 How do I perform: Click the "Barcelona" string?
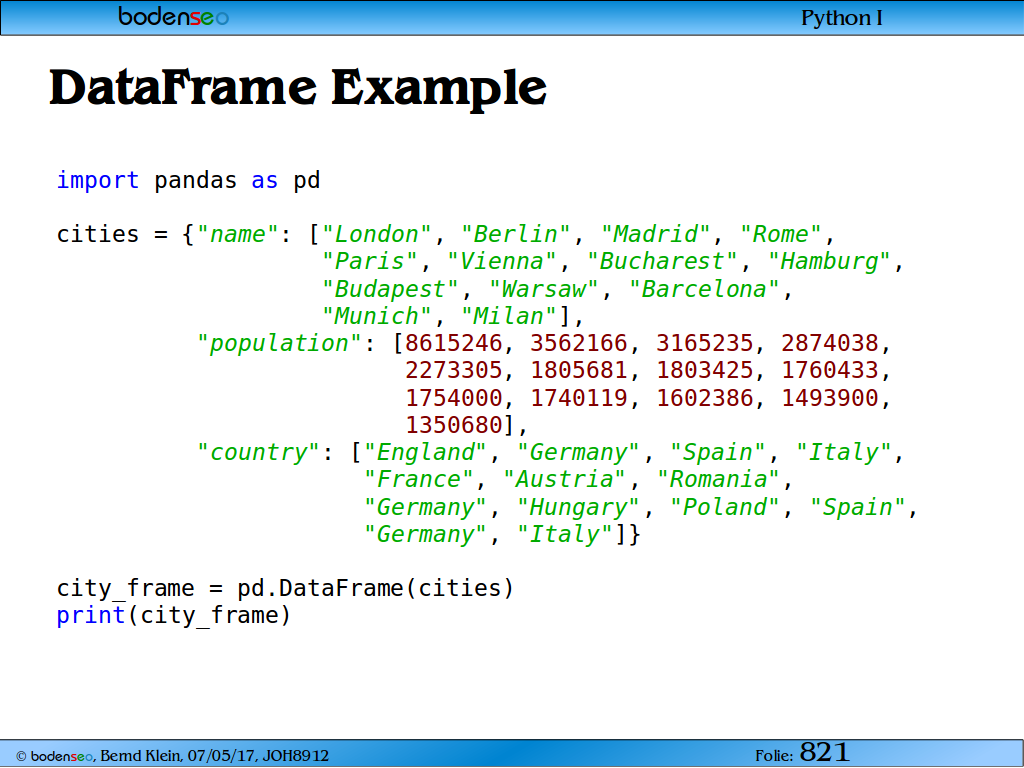704,289
